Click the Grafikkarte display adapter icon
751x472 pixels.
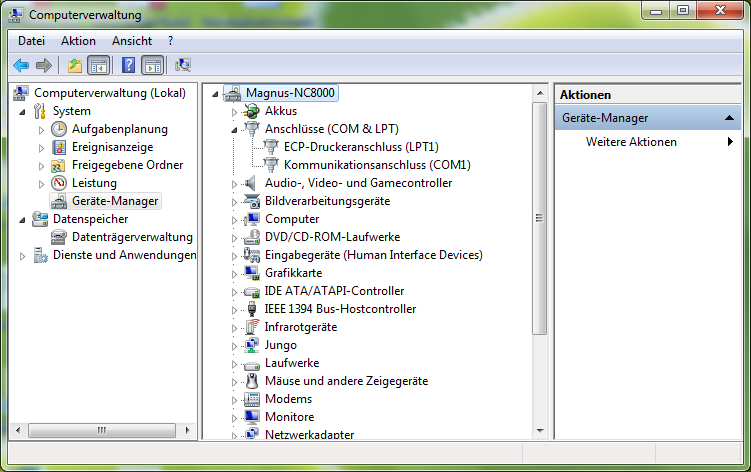252,273
